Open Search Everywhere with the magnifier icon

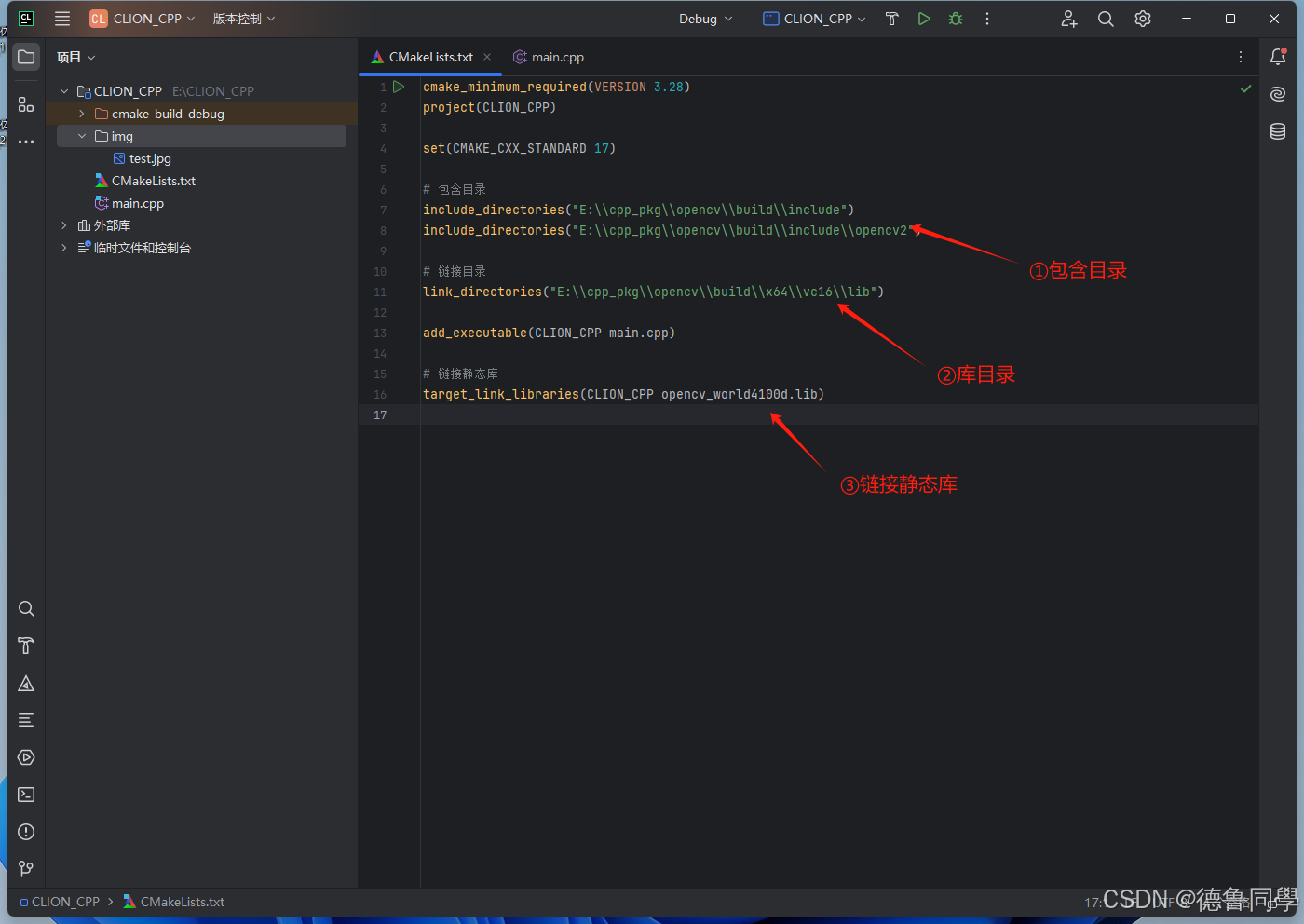[x=1106, y=19]
